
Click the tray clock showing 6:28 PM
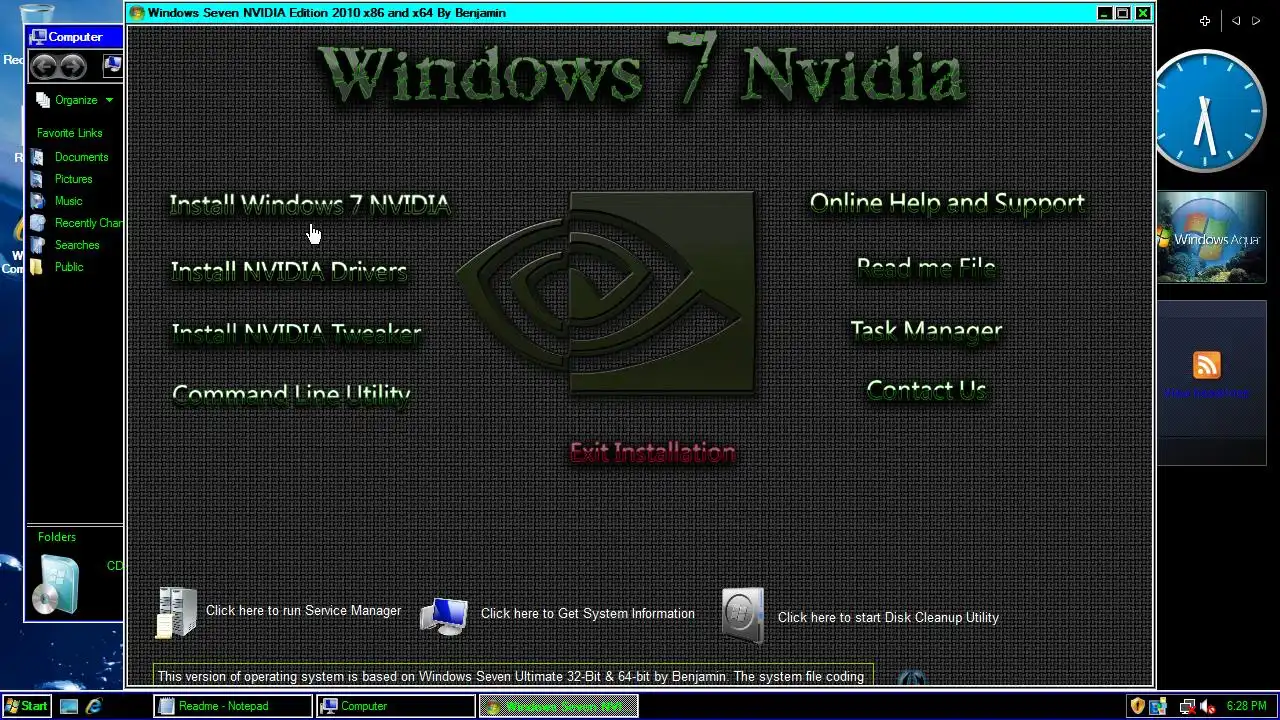[1246, 706]
